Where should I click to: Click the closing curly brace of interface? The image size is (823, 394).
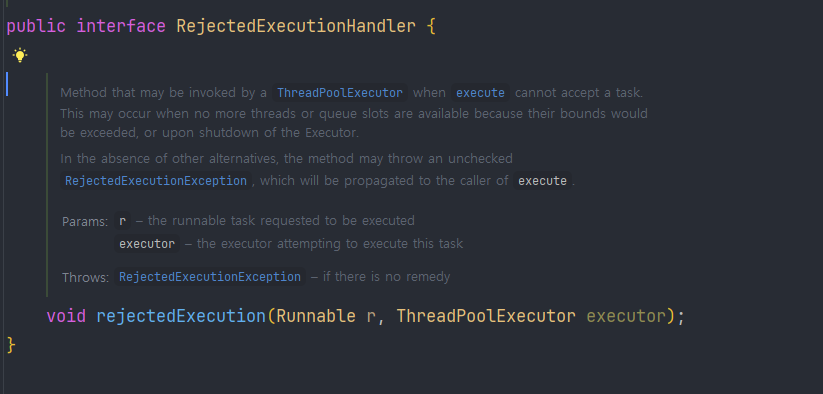click(12, 345)
